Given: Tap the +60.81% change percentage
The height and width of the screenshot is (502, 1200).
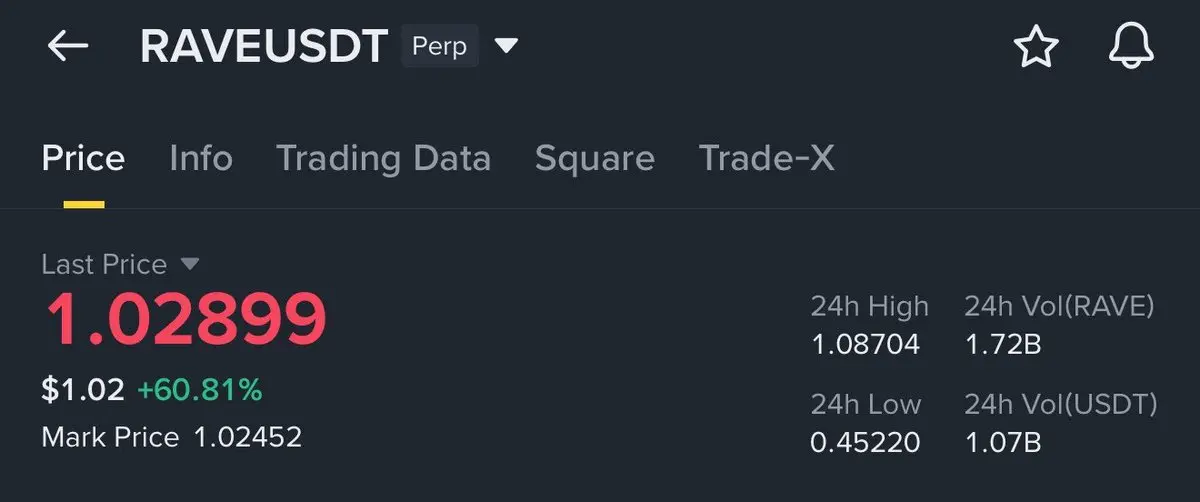Looking at the screenshot, I should (199, 390).
